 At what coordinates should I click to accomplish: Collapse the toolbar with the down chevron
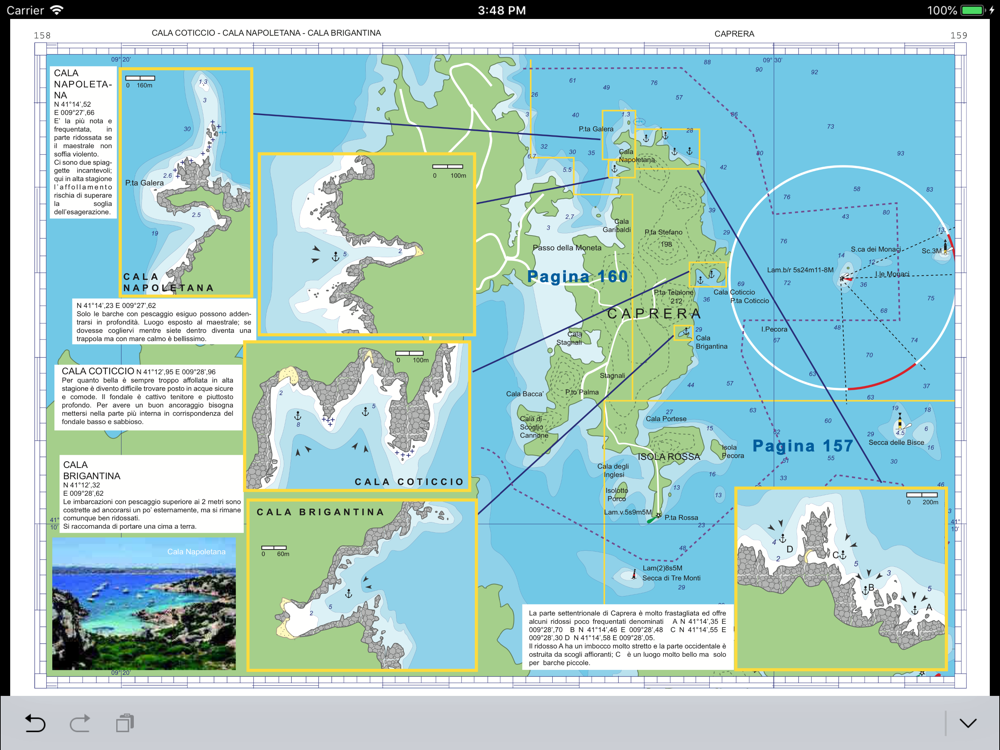[x=968, y=723]
